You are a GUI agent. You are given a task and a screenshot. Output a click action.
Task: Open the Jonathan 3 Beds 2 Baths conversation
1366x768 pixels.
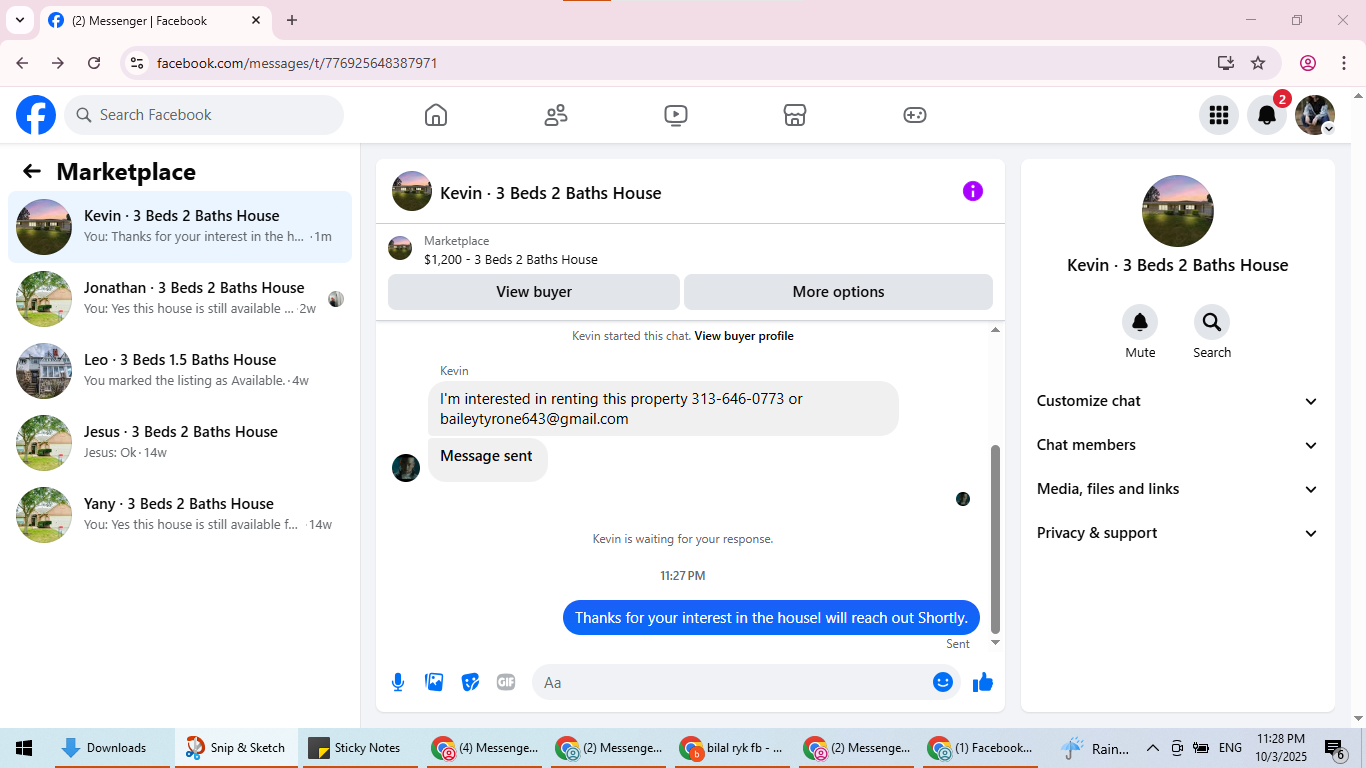[180, 299]
